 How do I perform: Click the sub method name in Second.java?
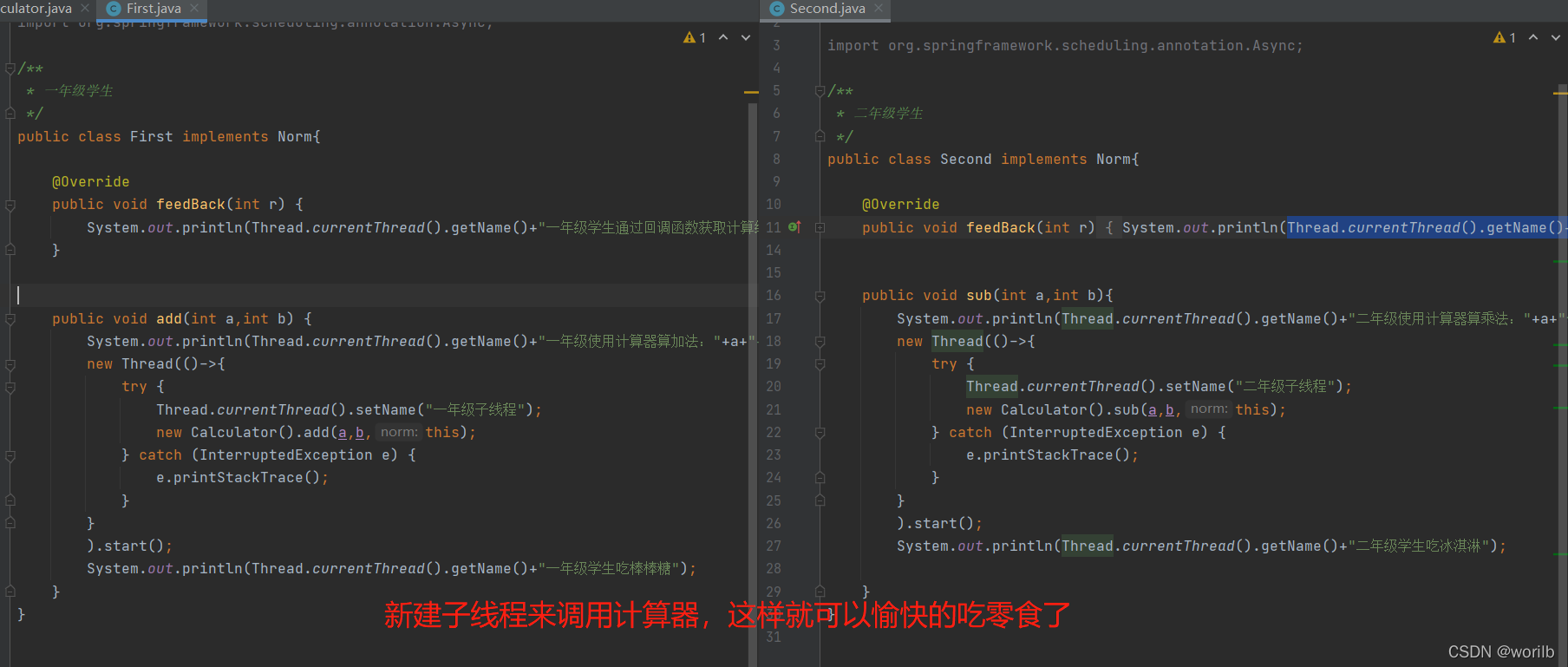point(979,296)
